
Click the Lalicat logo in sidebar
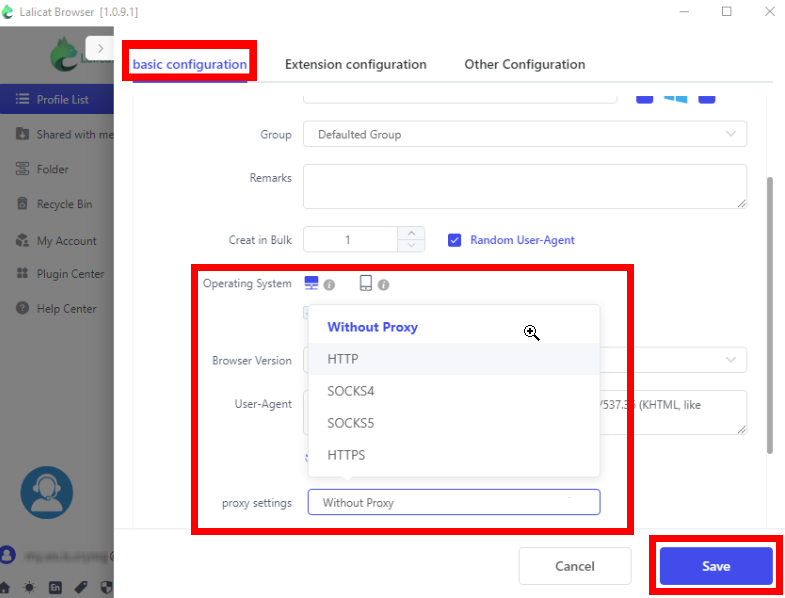[65, 54]
